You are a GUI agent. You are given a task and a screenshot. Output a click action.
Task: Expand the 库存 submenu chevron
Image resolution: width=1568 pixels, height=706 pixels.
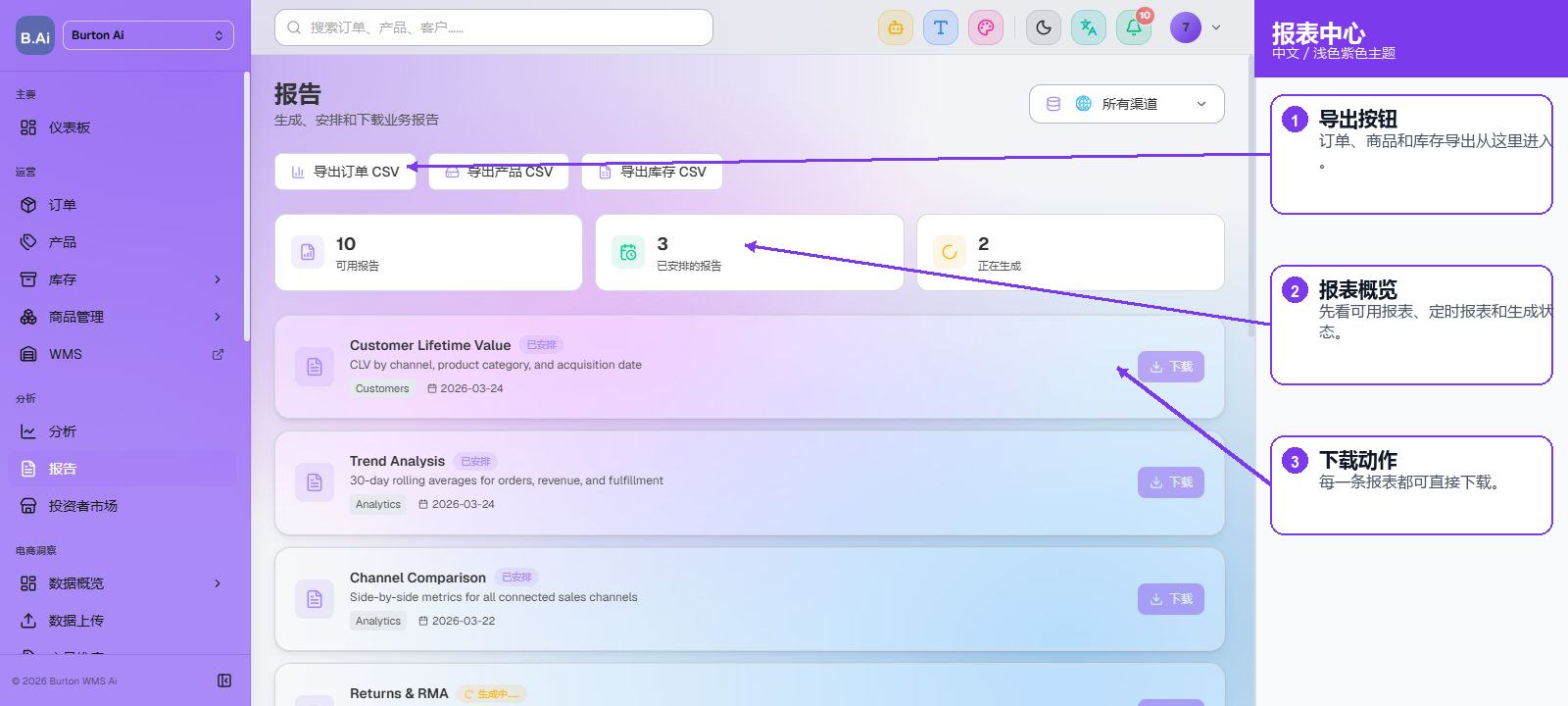click(x=218, y=279)
